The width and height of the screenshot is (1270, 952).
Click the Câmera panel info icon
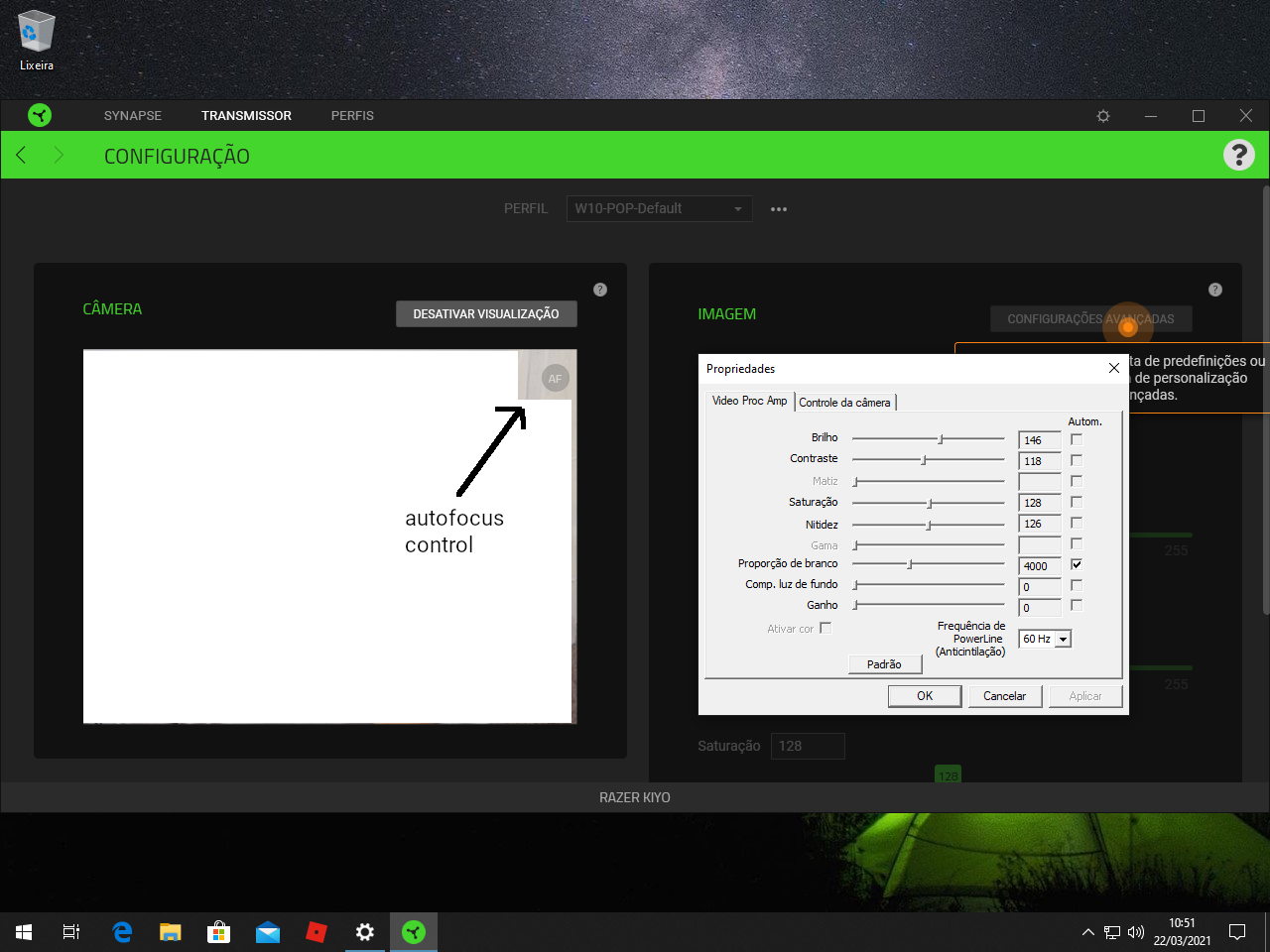click(600, 290)
